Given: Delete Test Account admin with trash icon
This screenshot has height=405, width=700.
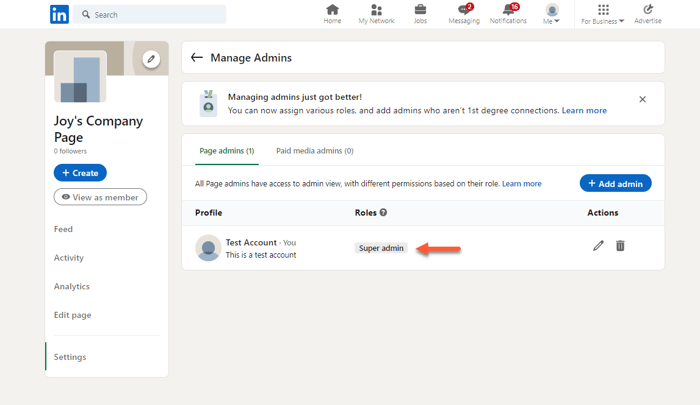Looking at the screenshot, I should tap(620, 246).
